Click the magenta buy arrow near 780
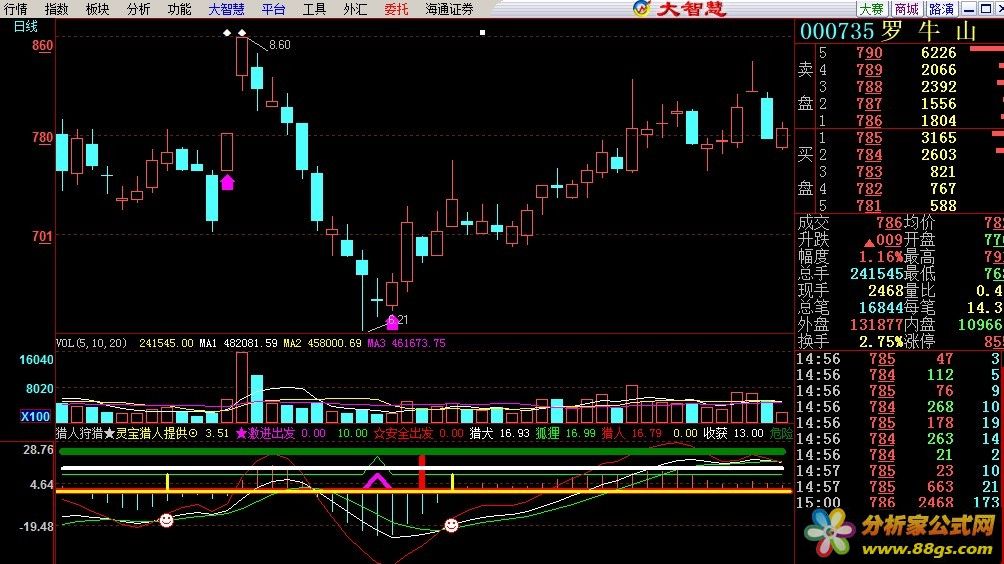Screen dimensions: 1004x564 [x=227, y=182]
